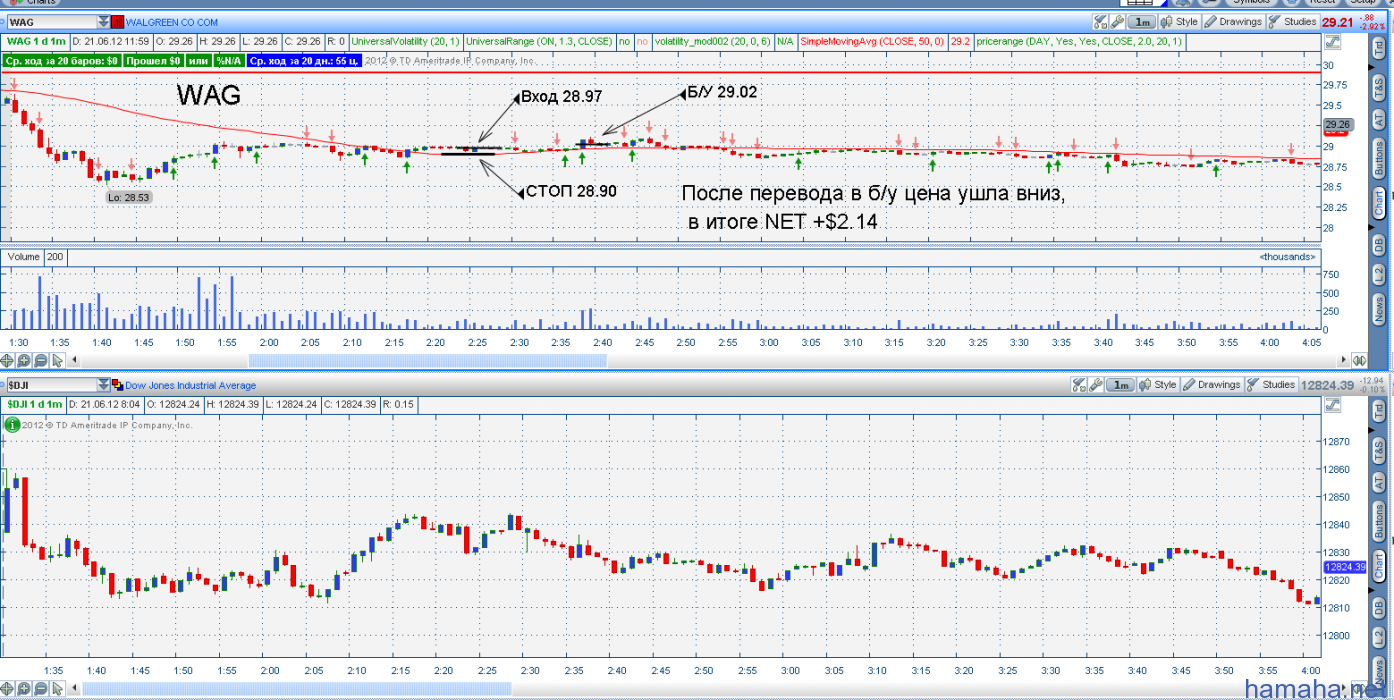The width and height of the screenshot is (1394, 700).
Task: Click left scroll arrow under WAG chart
Action: pos(75,360)
